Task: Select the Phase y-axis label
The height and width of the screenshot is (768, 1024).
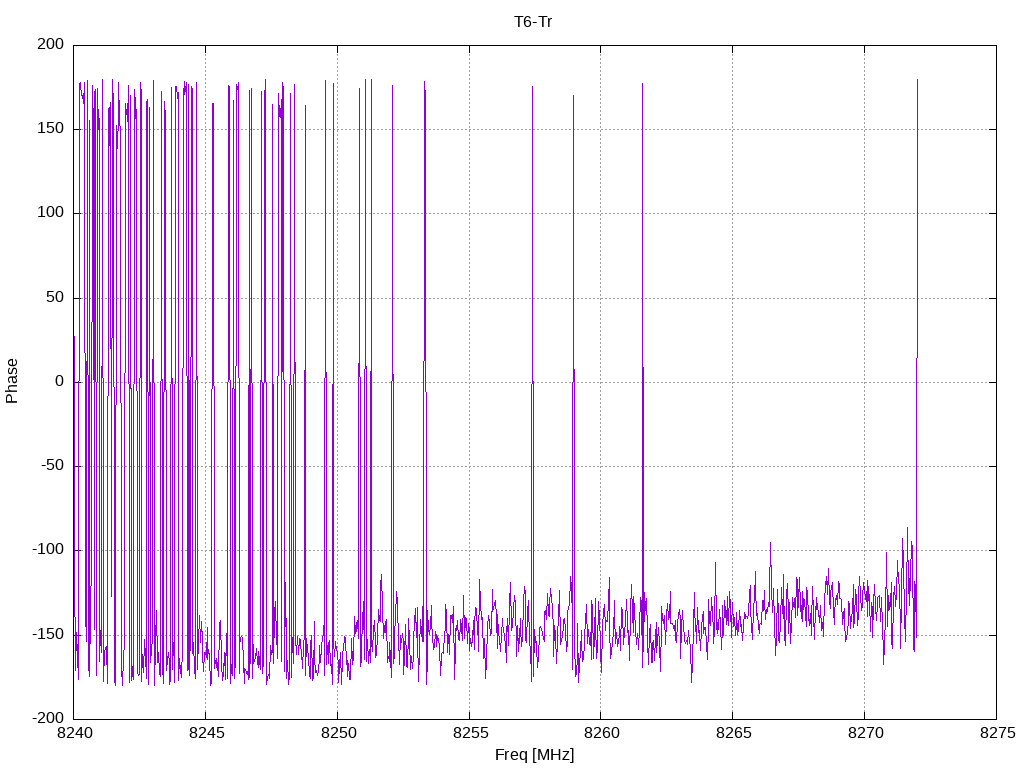Action: click(x=12, y=381)
